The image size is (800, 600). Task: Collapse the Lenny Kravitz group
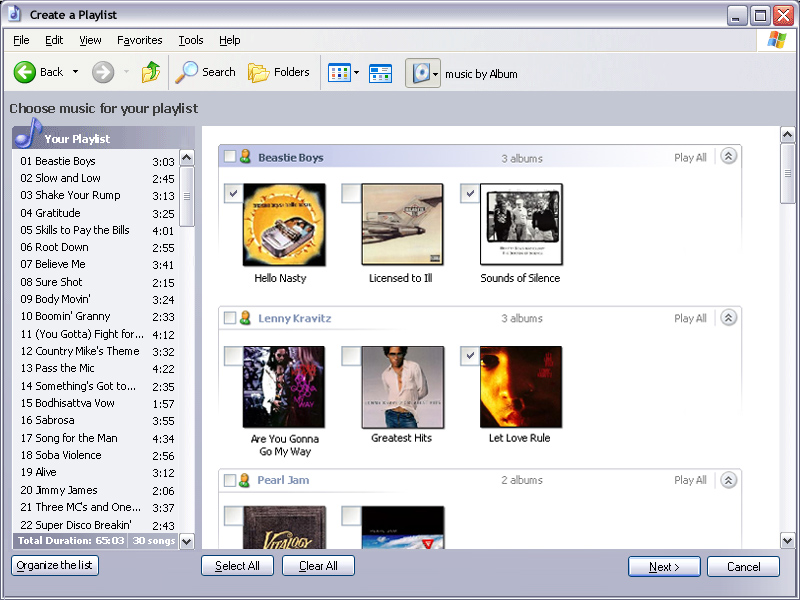pos(728,318)
